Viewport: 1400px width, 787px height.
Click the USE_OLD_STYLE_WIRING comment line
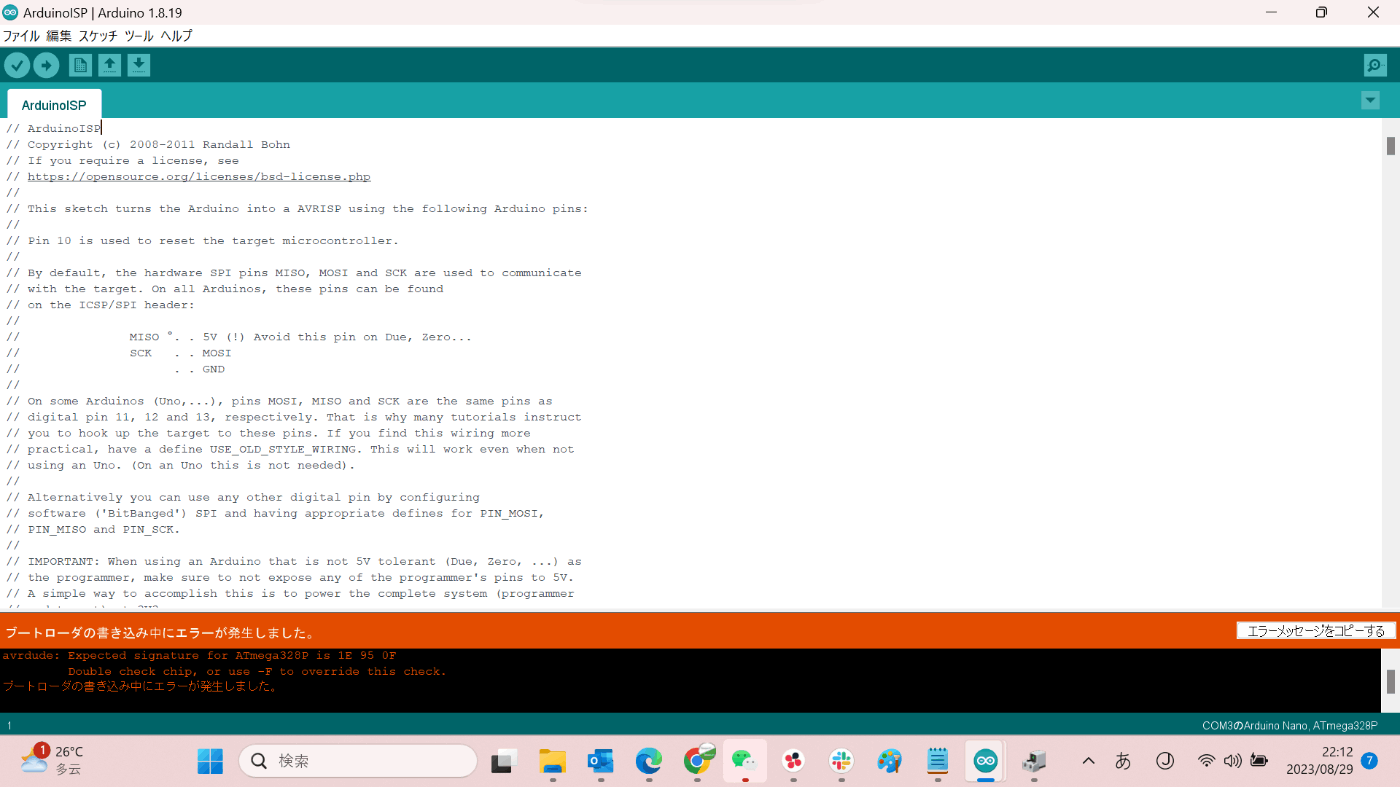[x=290, y=449]
